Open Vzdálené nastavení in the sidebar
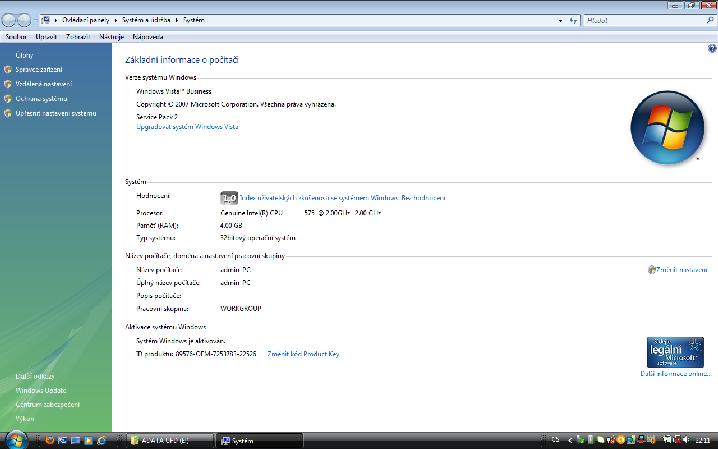 point(44,84)
